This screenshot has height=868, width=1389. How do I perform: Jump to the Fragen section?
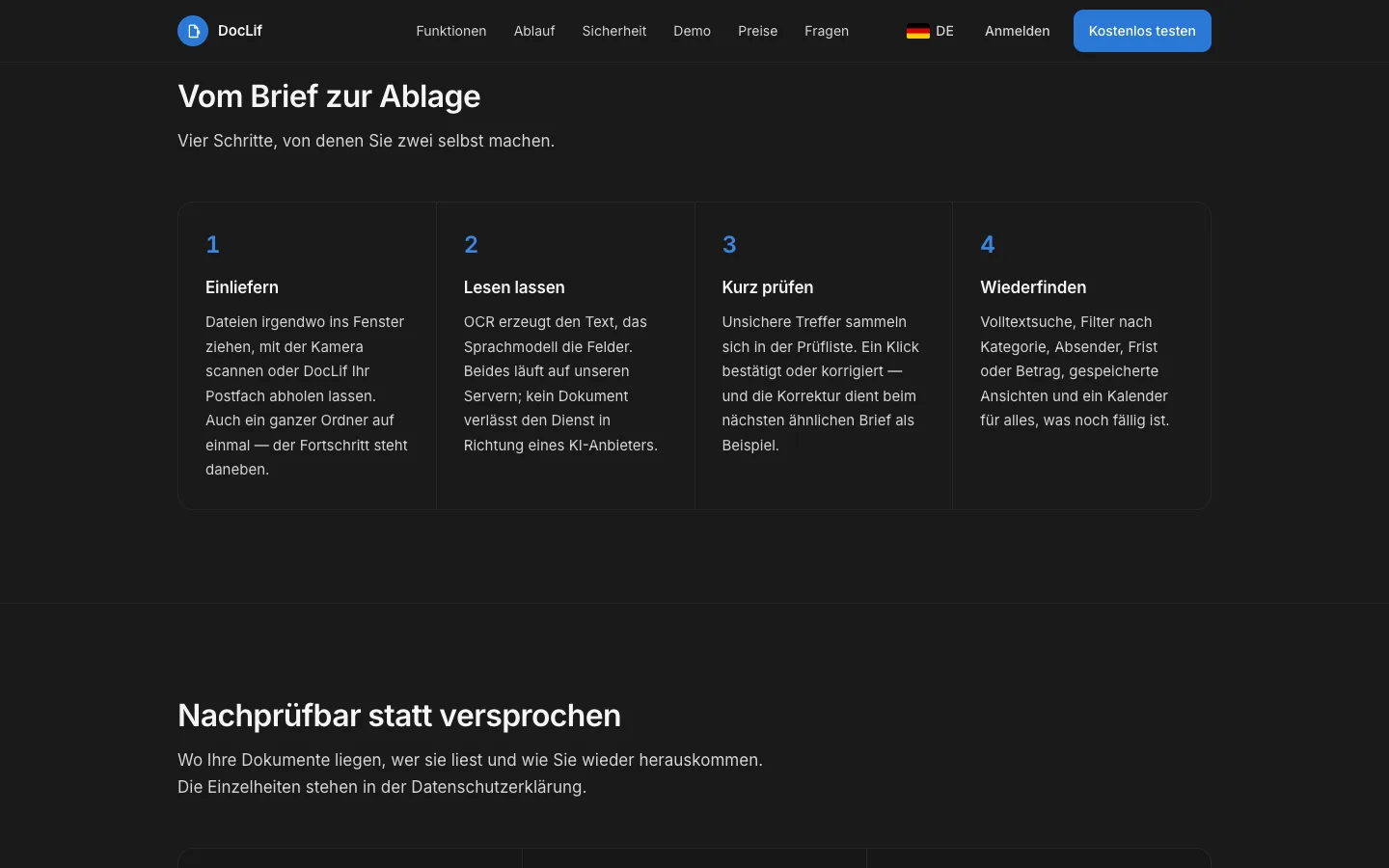(827, 31)
